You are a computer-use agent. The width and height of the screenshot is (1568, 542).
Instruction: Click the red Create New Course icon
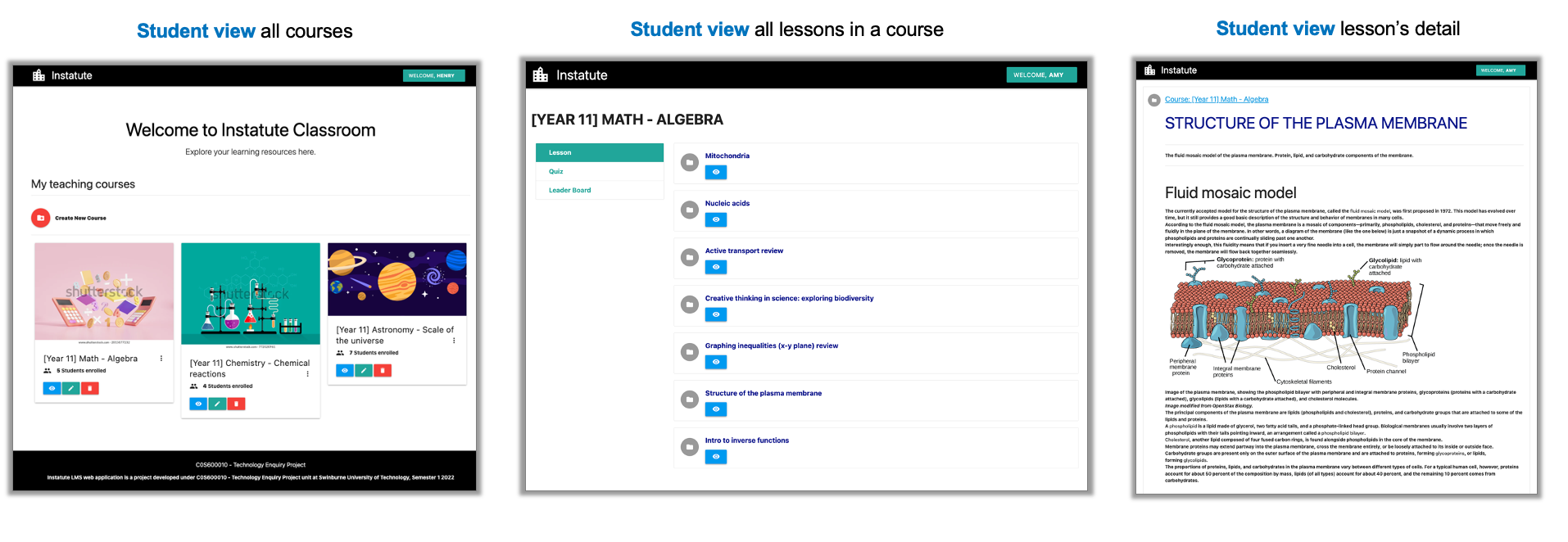(x=40, y=218)
